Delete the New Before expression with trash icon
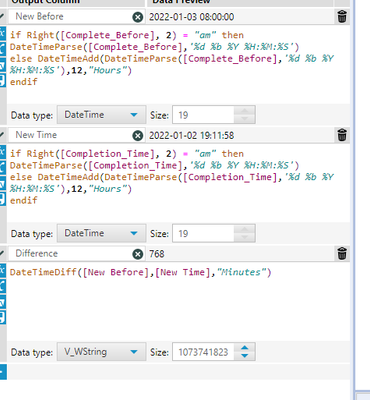Viewport: 370px width, 400px height. pos(342,16)
